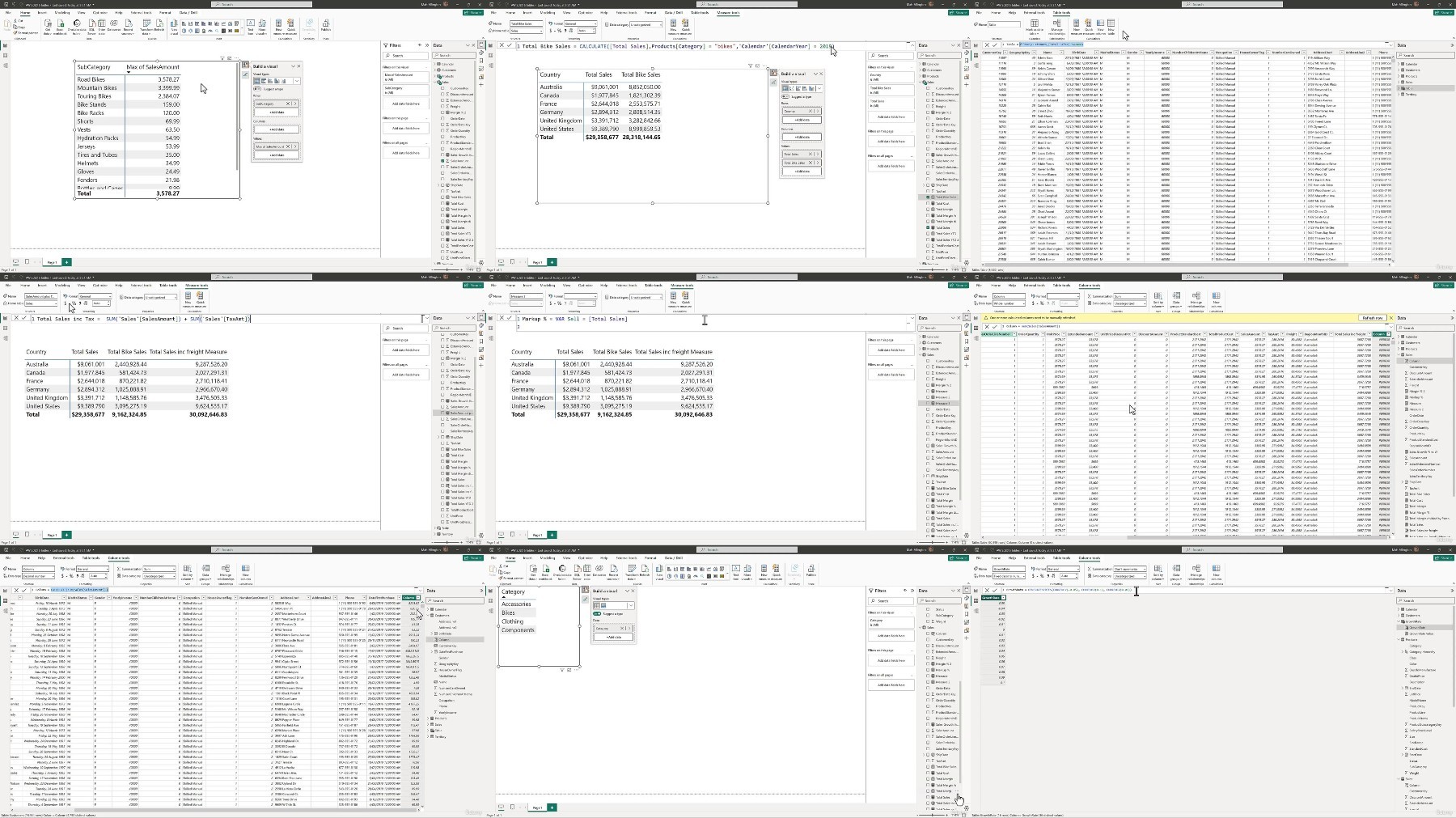
Task: Cancel the Total Bike Sales formula edit
Action: [x=501, y=46]
